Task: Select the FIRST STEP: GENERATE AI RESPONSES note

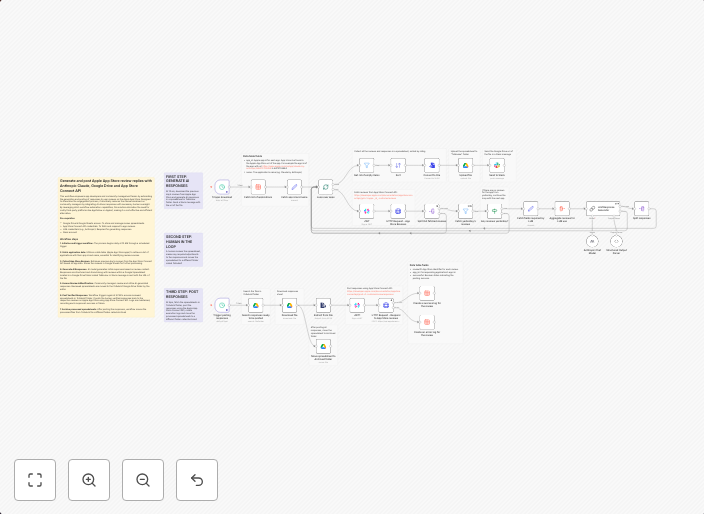Action: [184, 191]
